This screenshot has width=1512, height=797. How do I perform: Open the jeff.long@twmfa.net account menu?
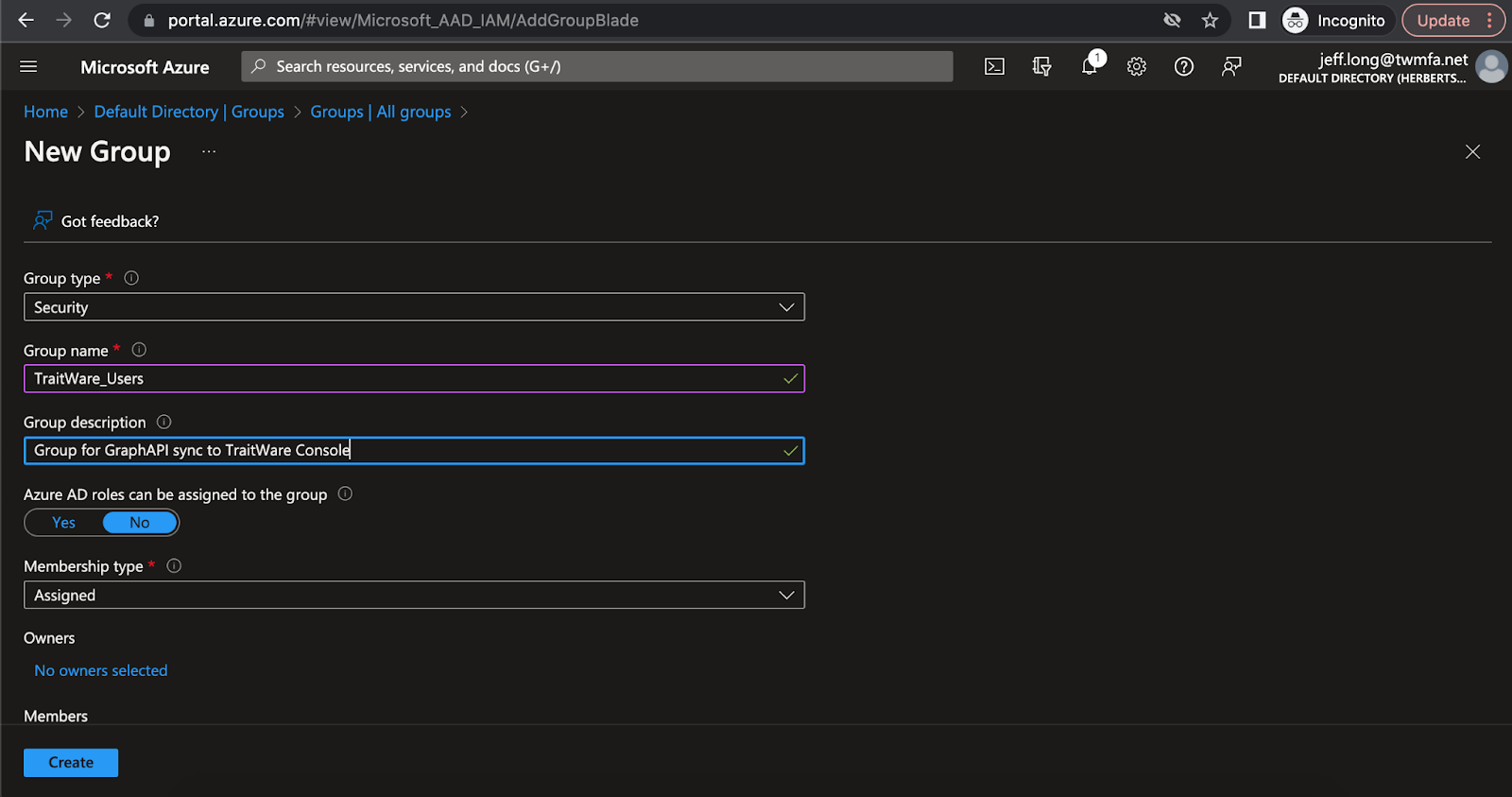pos(1373,67)
